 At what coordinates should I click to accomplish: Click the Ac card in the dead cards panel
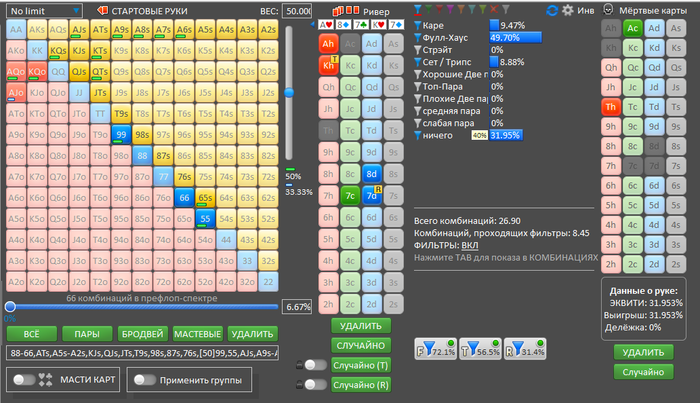click(x=633, y=28)
